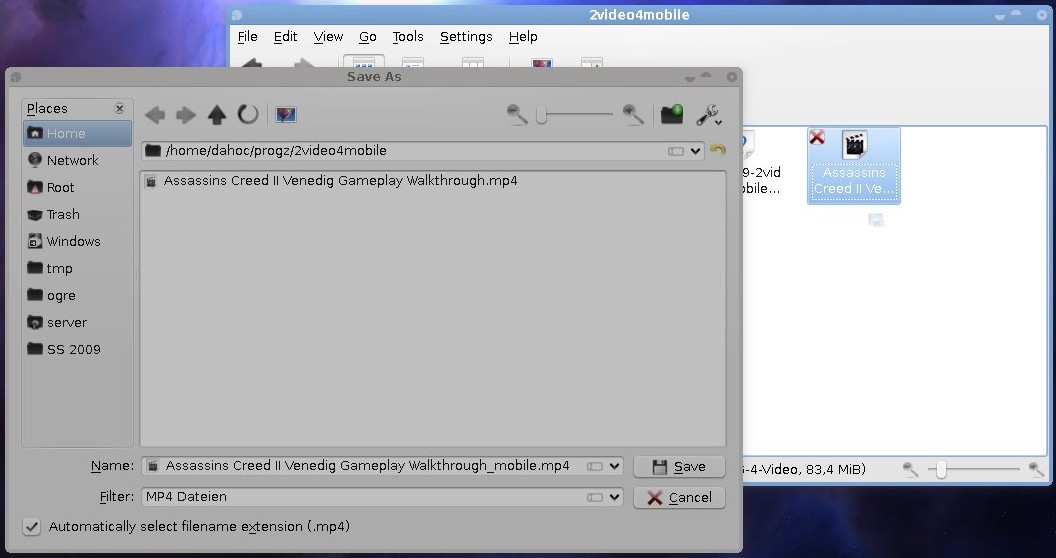1056x558 pixels.
Task: Zoom in icon in Save As toolbar
Action: [633, 114]
